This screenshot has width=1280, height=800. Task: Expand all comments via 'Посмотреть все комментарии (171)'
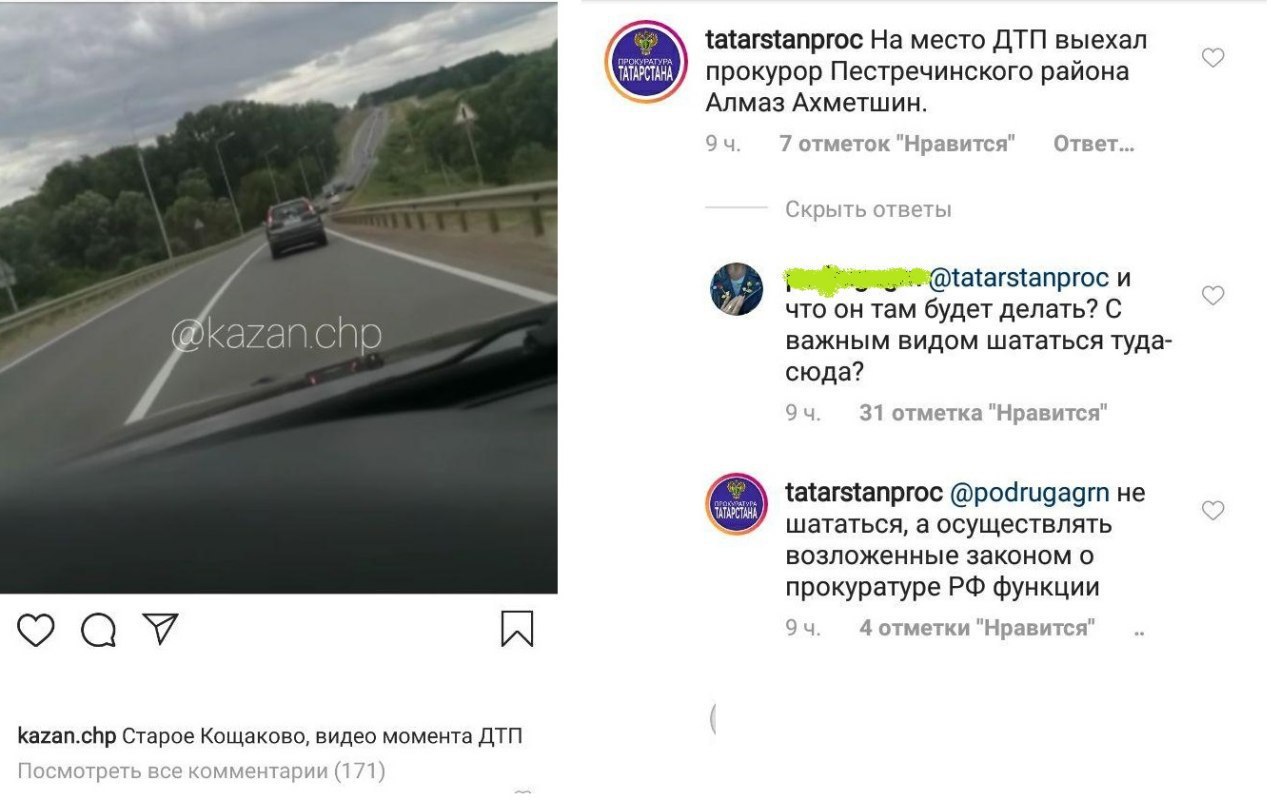201,771
